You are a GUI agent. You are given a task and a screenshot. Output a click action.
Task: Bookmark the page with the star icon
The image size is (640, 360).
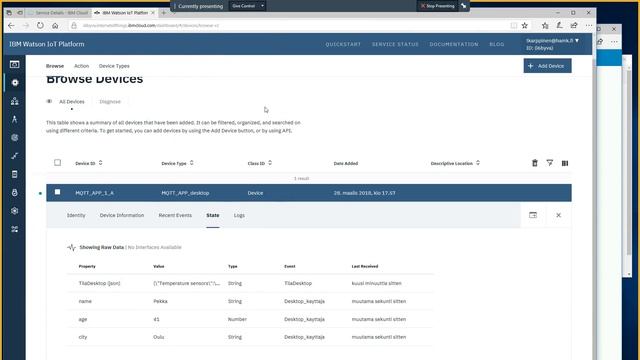(525, 25)
